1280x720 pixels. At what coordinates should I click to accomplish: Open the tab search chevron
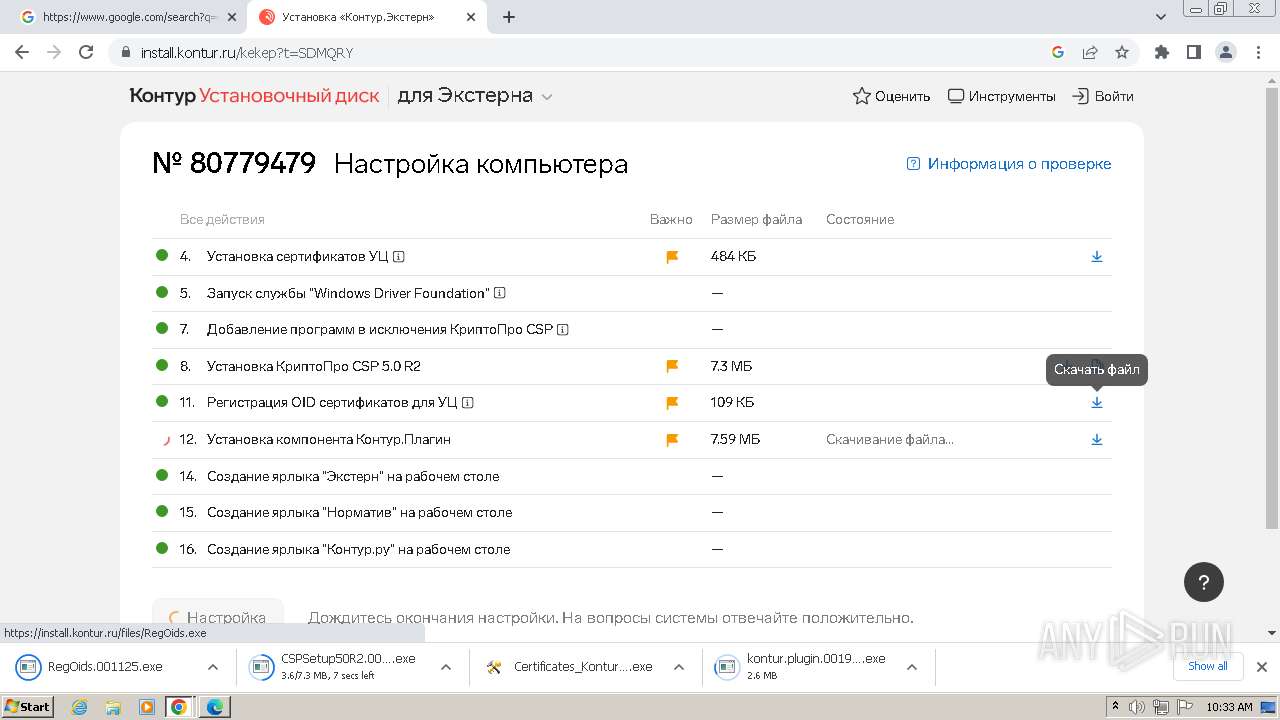(x=1161, y=17)
